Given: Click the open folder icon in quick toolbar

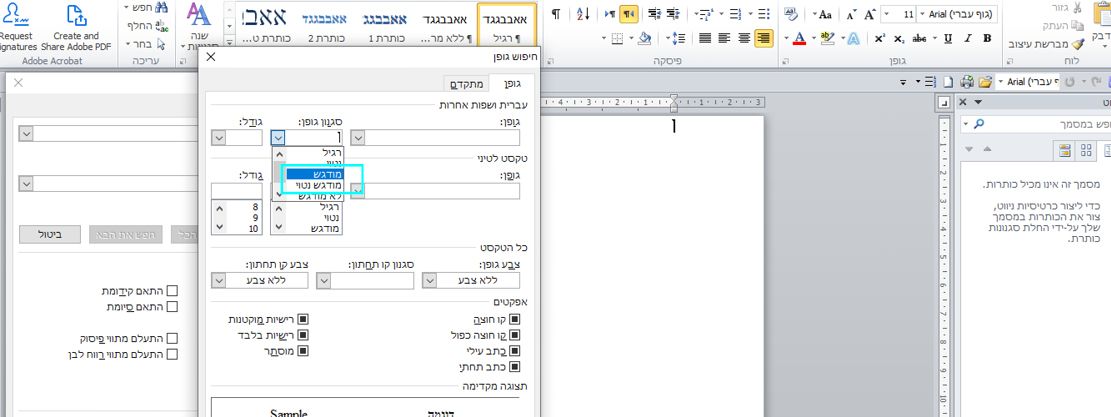Looking at the screenshot, I should tap(983, 82).
